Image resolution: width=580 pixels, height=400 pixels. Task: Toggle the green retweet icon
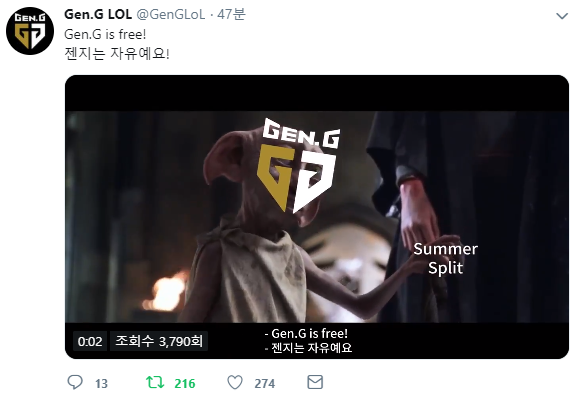155,382
